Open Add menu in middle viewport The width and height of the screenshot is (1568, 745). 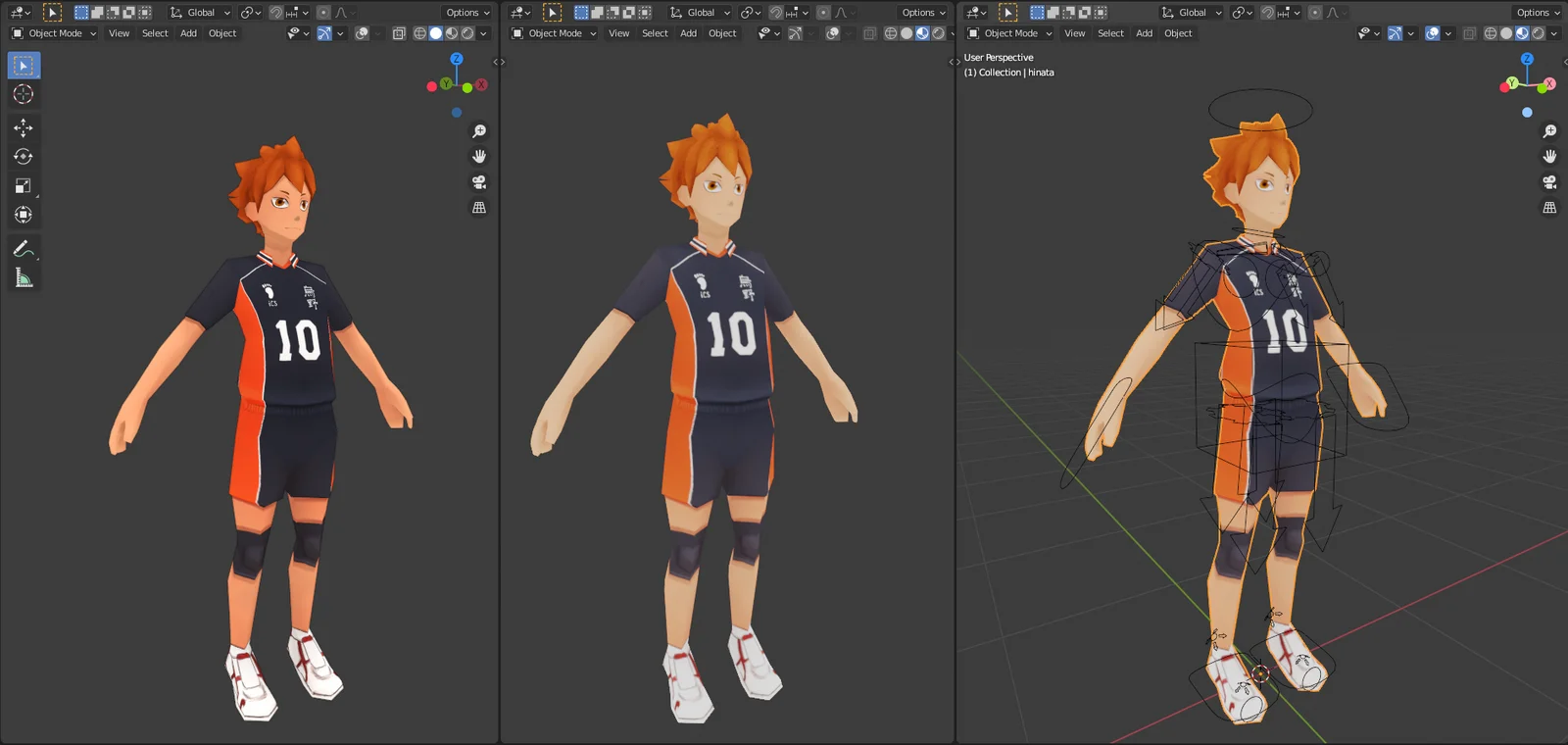689,33
